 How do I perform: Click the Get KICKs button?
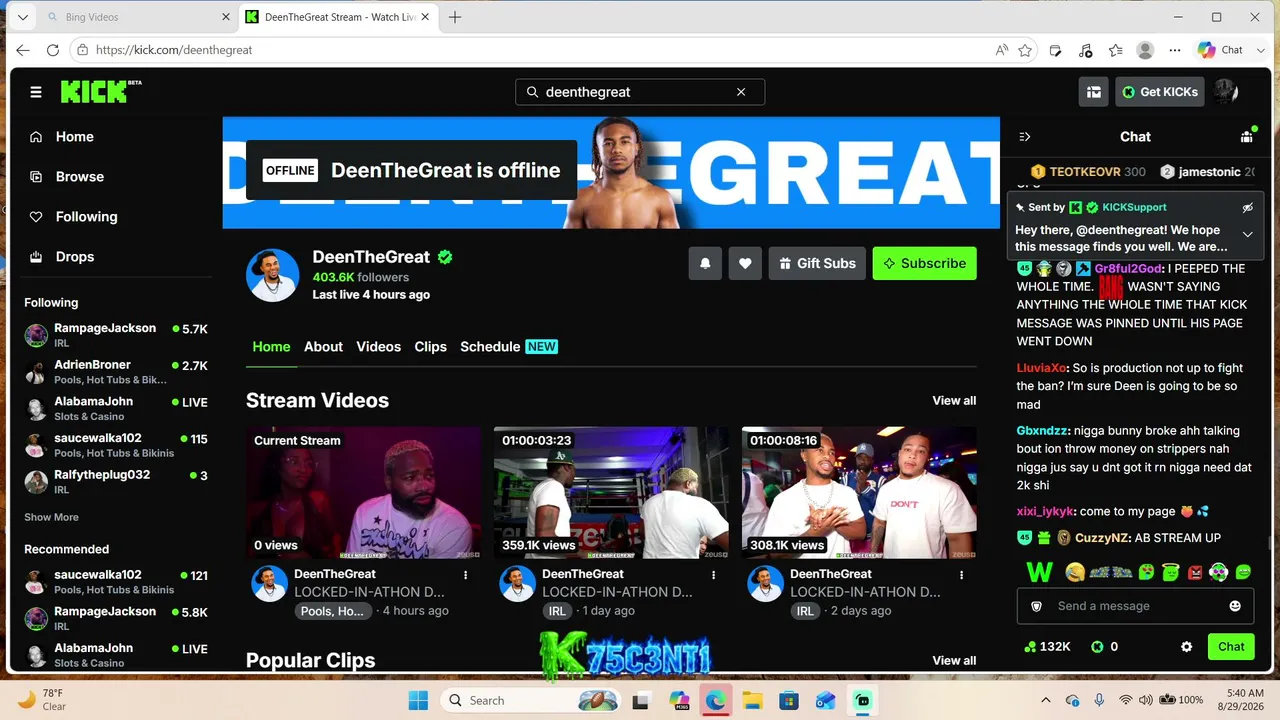1160,92
